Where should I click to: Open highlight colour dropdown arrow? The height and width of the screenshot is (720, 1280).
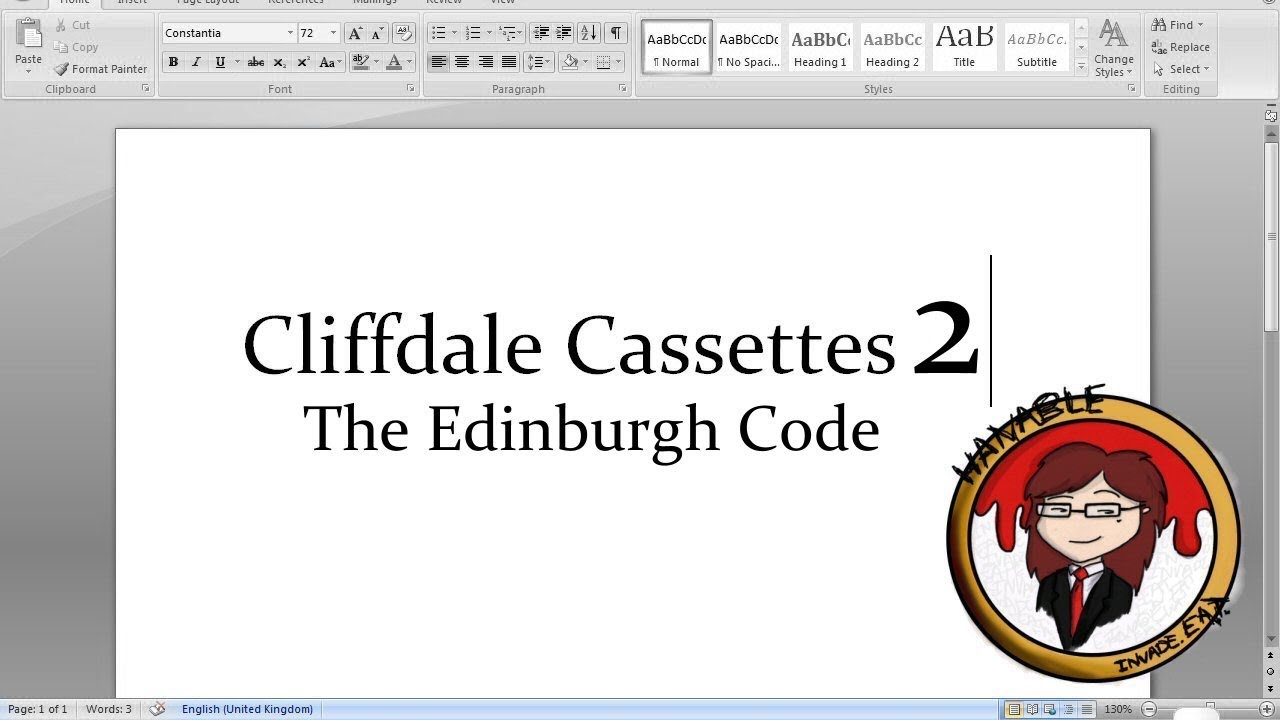(376, 62)
